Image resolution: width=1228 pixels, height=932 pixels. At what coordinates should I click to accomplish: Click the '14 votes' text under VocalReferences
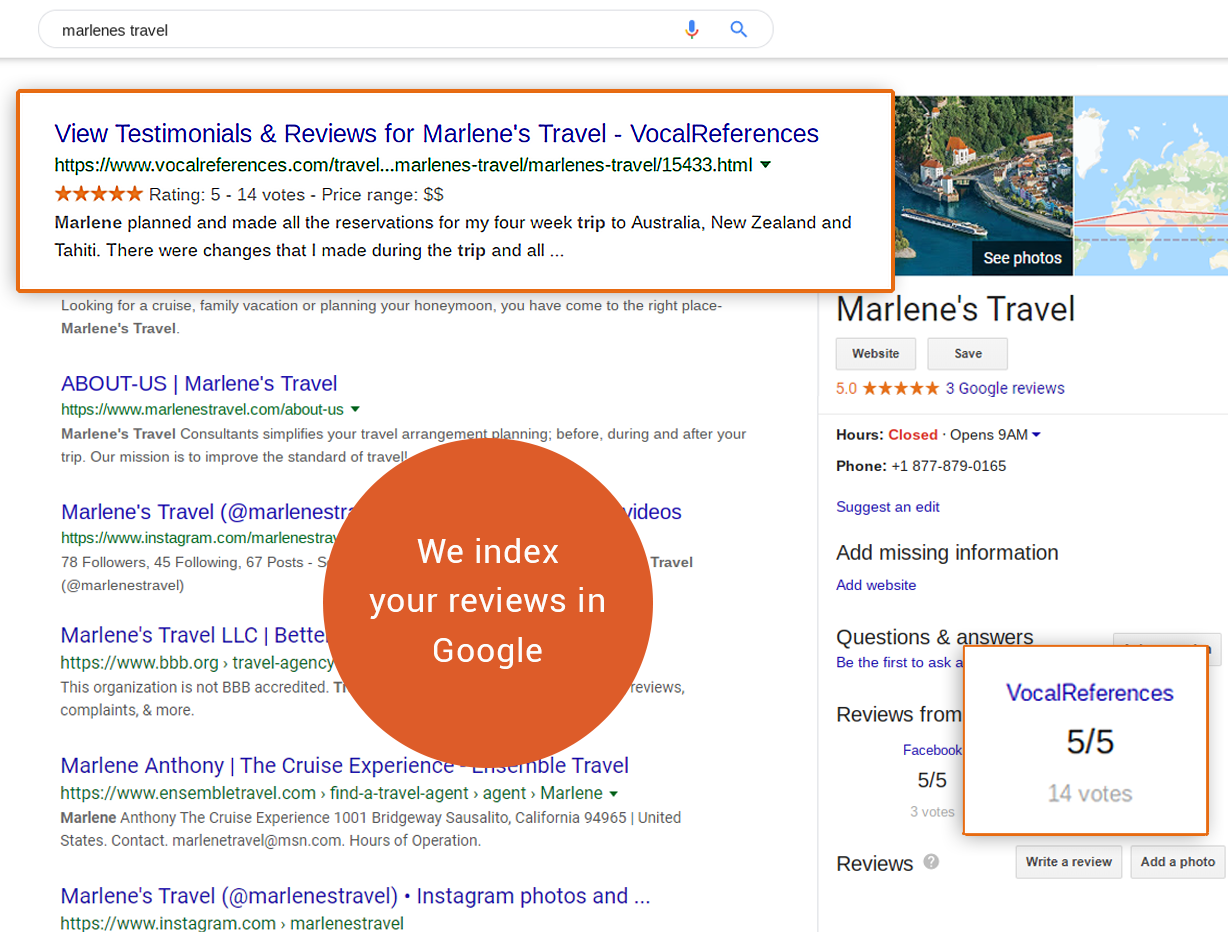1090,794
